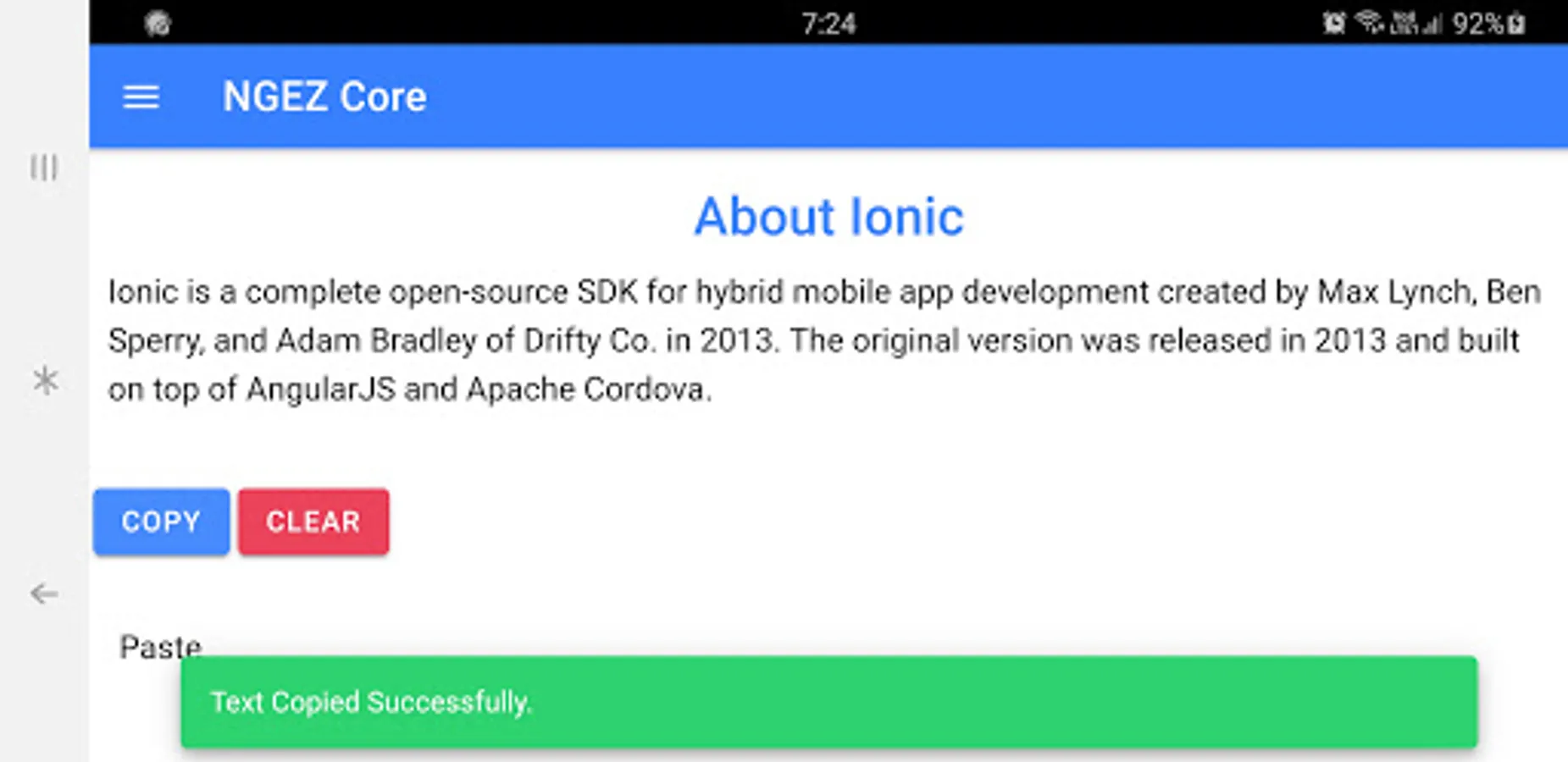Focus the Paste input field
The width and height of the screenshot is (1568, 762).
[x=161, y=647]
